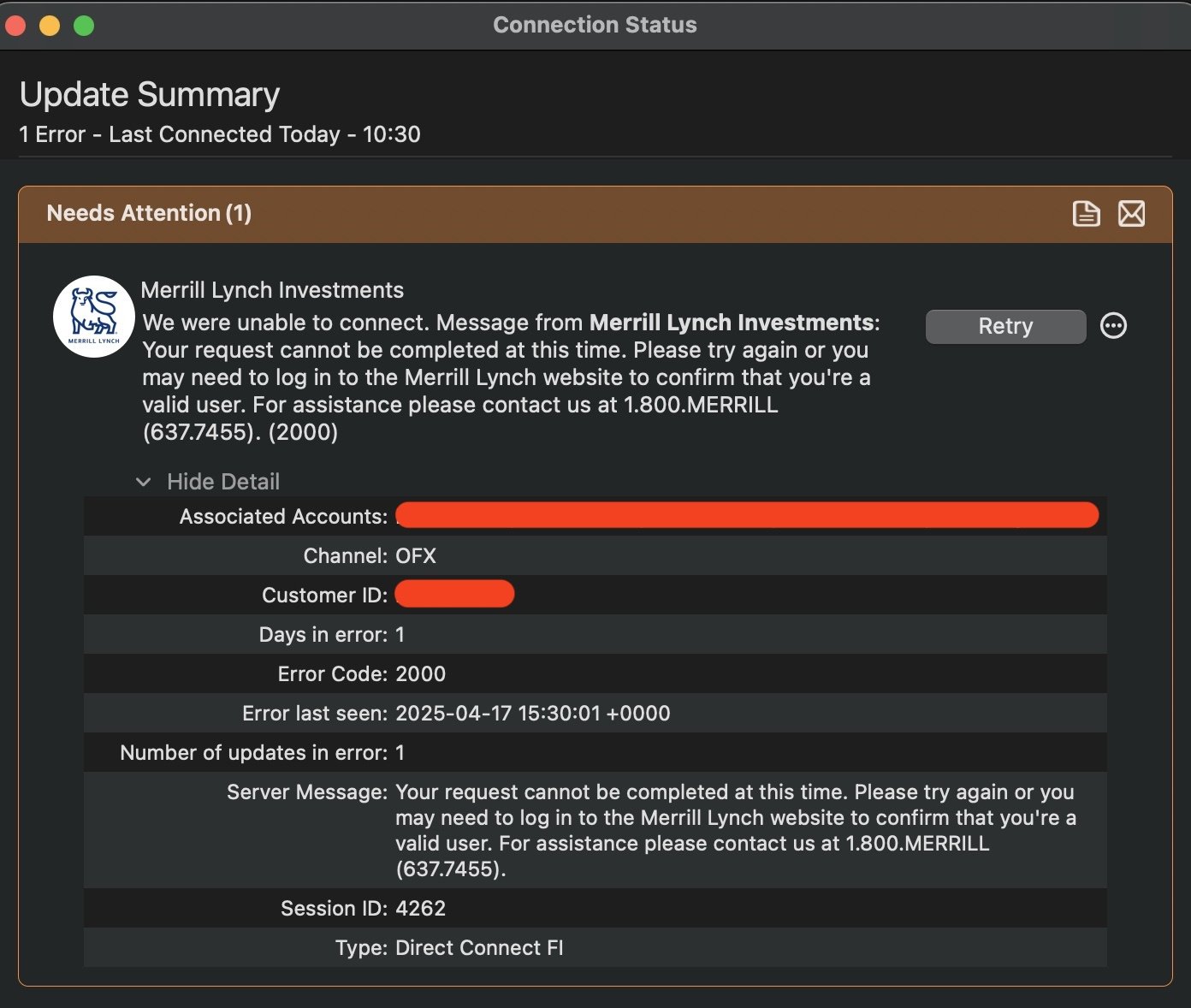Image resolution: width=1191 pixels, height=1008 pixels.
Task: Click the Direct Connect FI type value
Action: click(x=479, y=948)
